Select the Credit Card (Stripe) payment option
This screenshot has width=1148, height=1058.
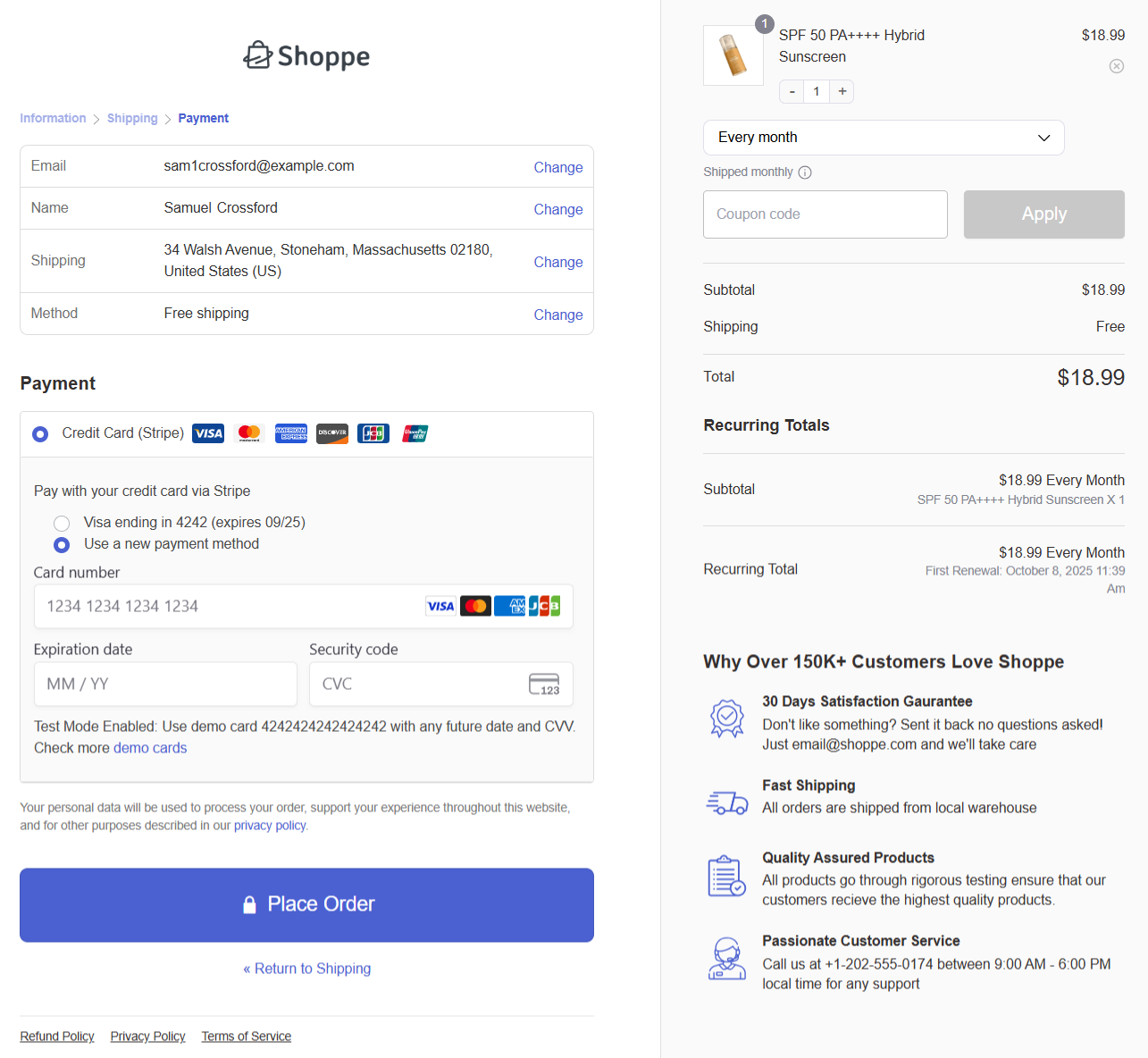click(x=39, y=433)
